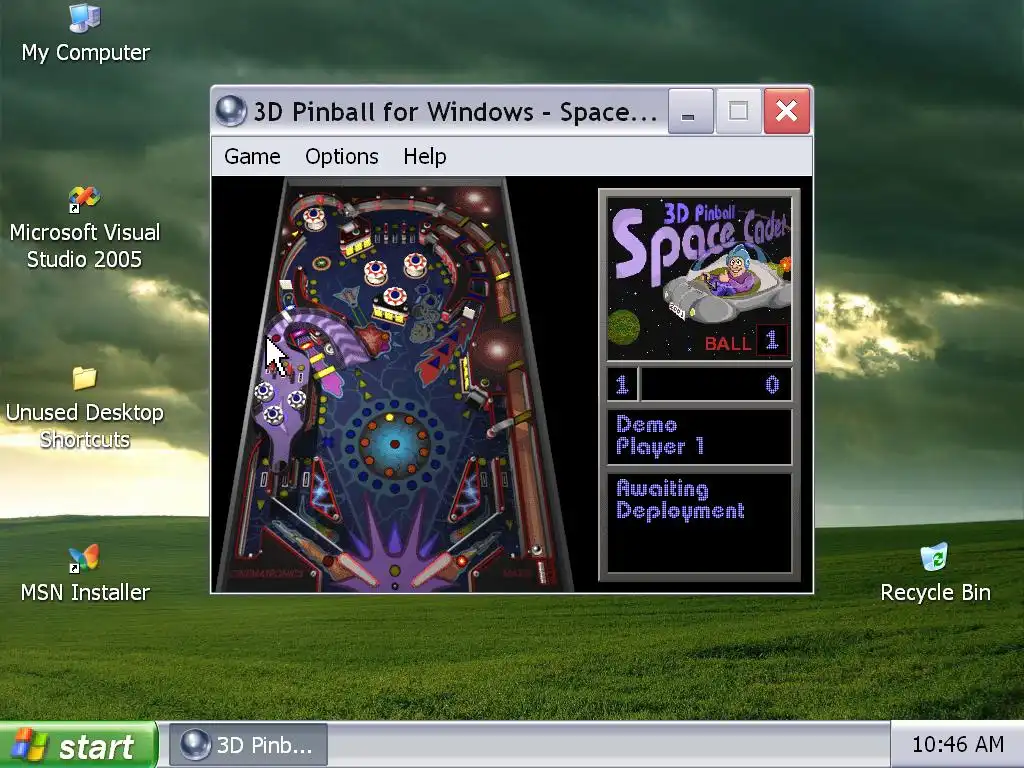Maximize the 3D Pinball window
This screenshot has height=768, width=1024.
click(x=739, y=111)
